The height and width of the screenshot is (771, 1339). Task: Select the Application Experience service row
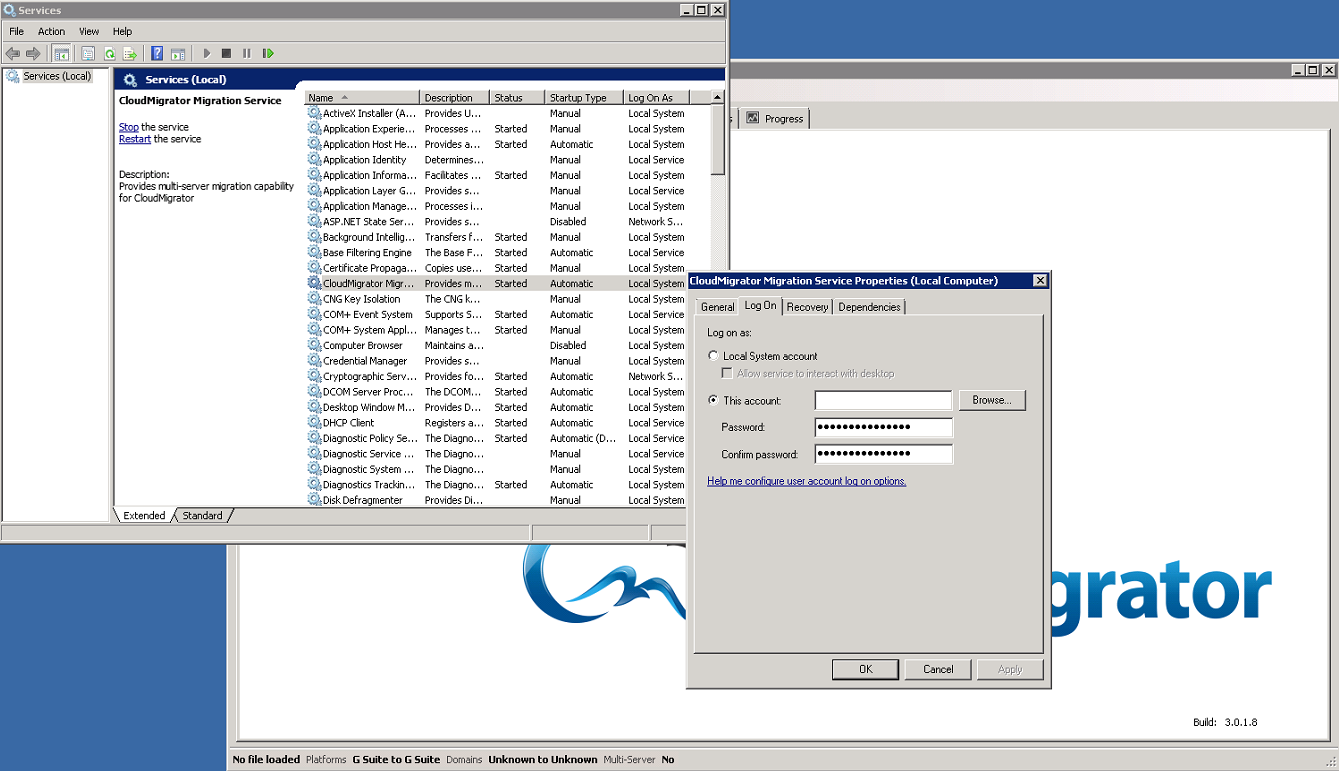click(x=508, y=129)
